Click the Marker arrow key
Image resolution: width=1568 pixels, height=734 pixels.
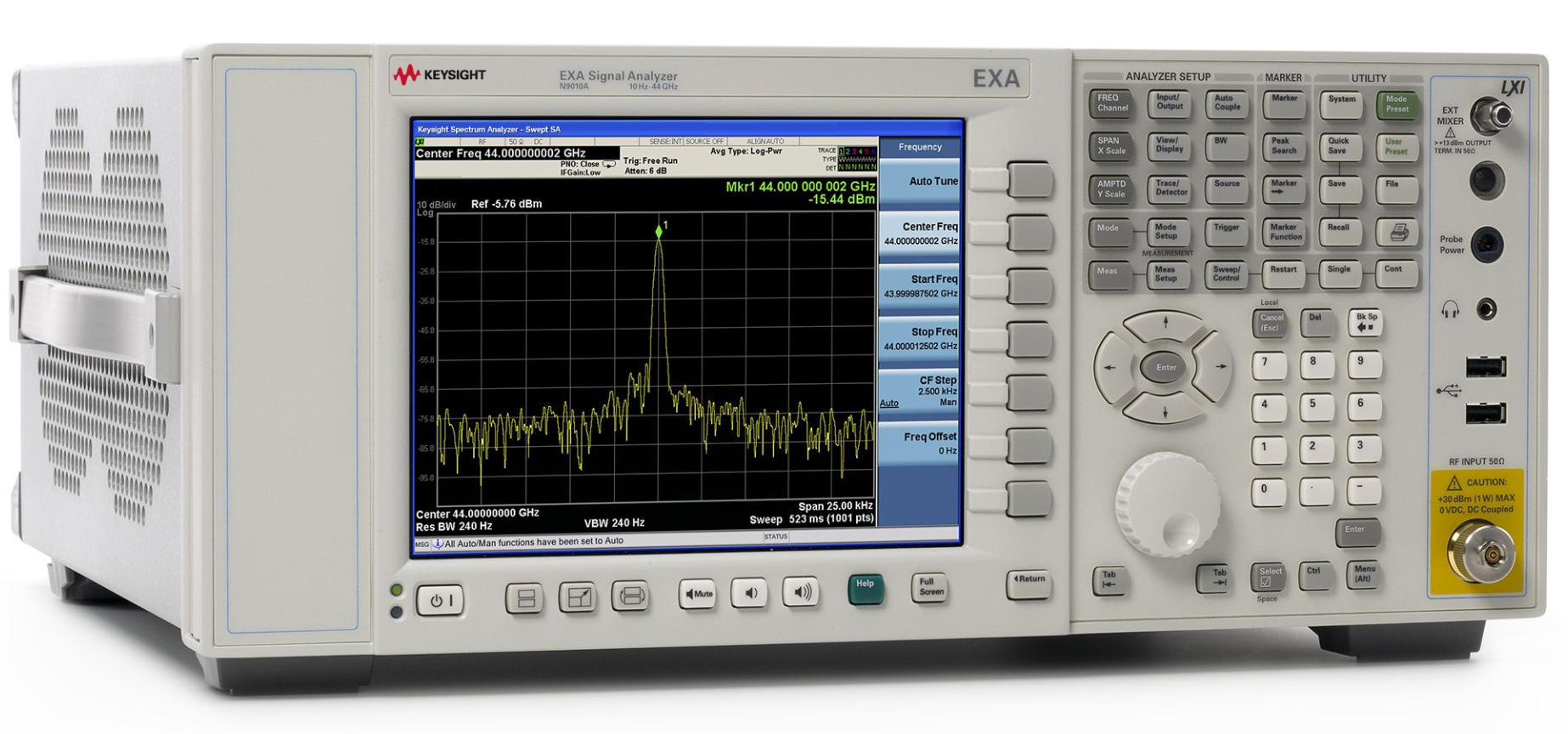tap(1283, 189)
